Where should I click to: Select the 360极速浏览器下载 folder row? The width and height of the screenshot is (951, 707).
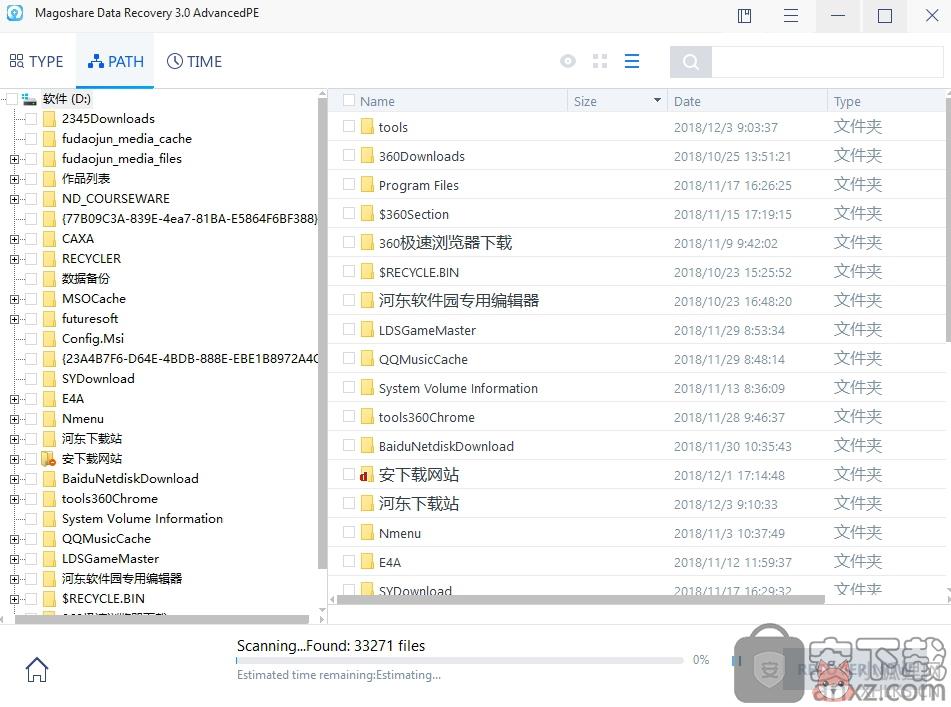(x=637, y=243)
